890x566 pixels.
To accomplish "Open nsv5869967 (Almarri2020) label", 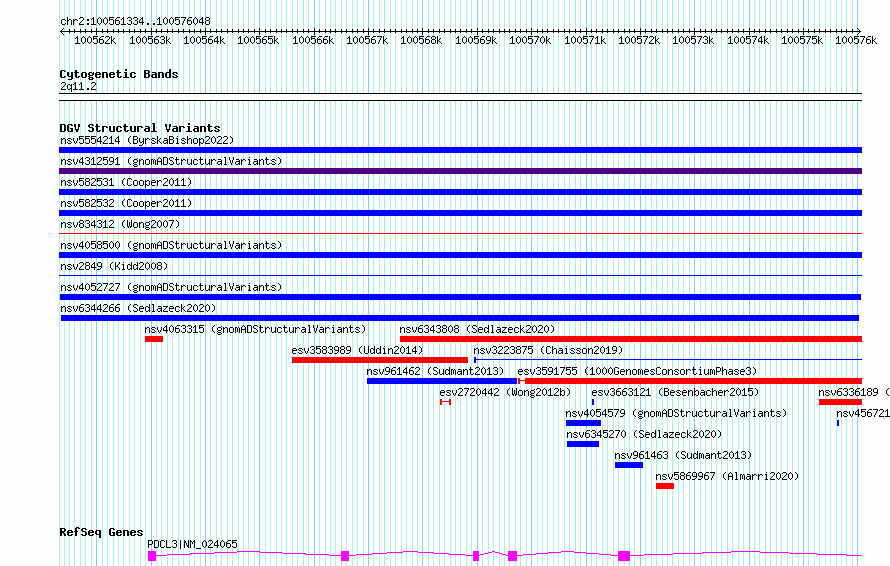I will [727, 476].
